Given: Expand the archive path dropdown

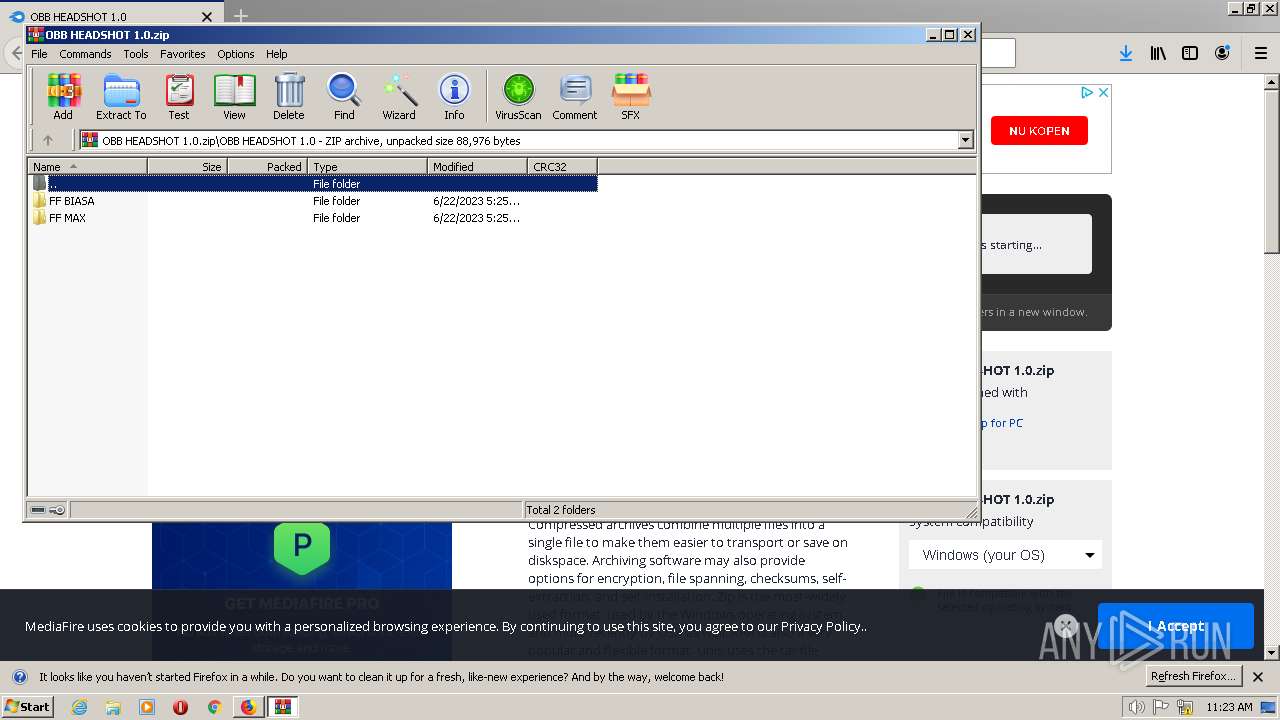Looking at the screenshot, I should [966, 141].
